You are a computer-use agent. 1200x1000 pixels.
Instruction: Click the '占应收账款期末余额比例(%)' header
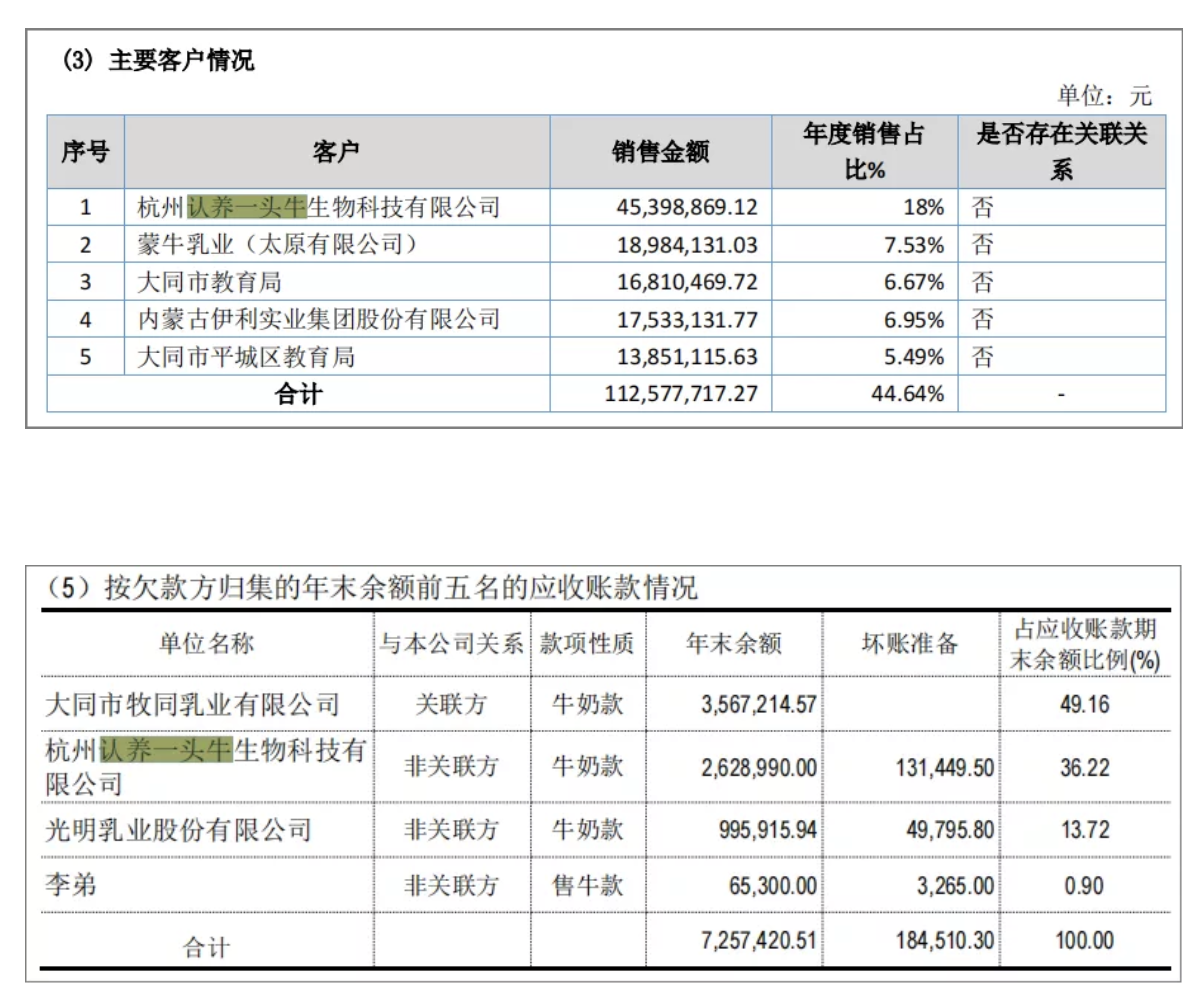[x=1086, y=643]
